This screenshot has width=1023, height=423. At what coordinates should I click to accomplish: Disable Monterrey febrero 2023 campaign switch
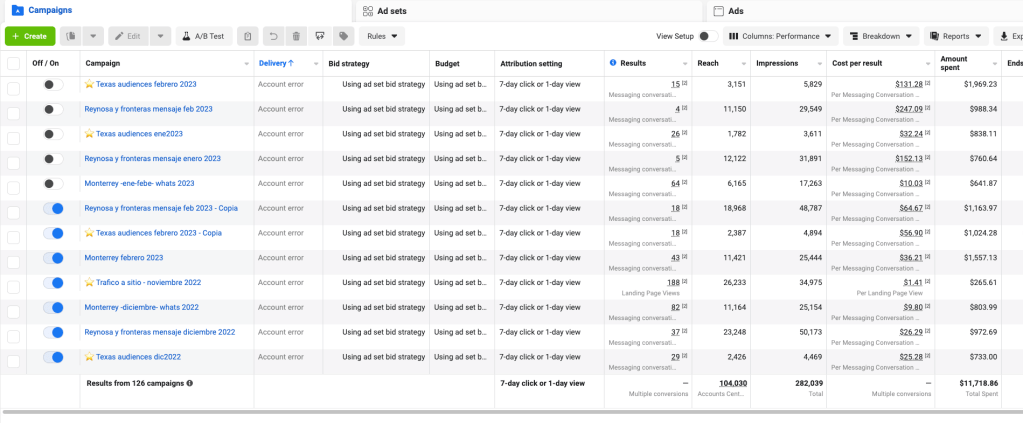[53, 258]
